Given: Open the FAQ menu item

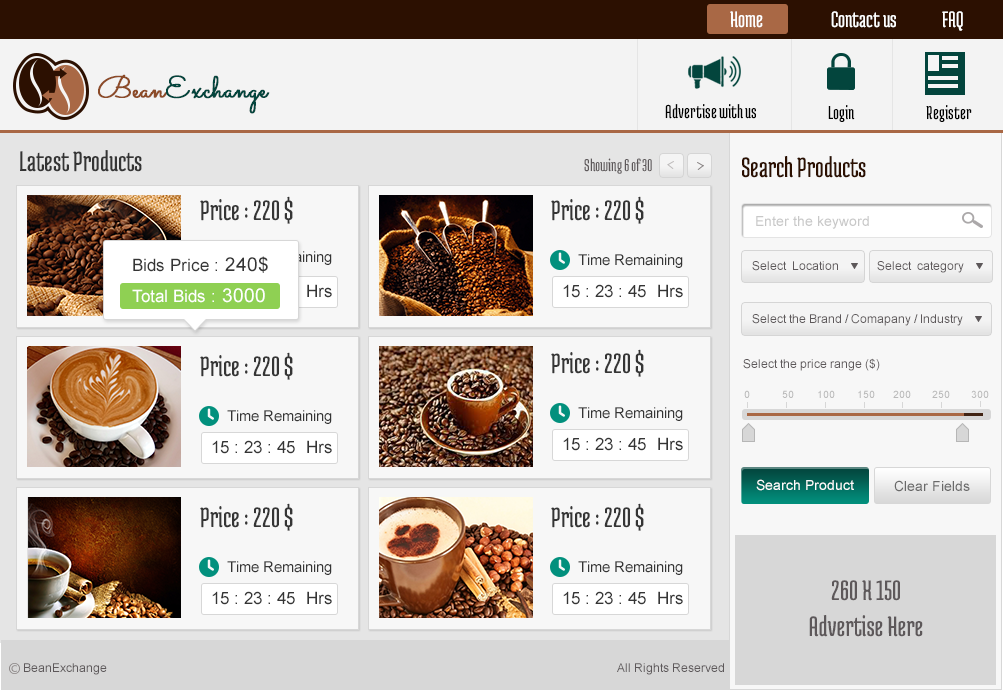Looking at the screenshot, I should click(x=952, y=20).
